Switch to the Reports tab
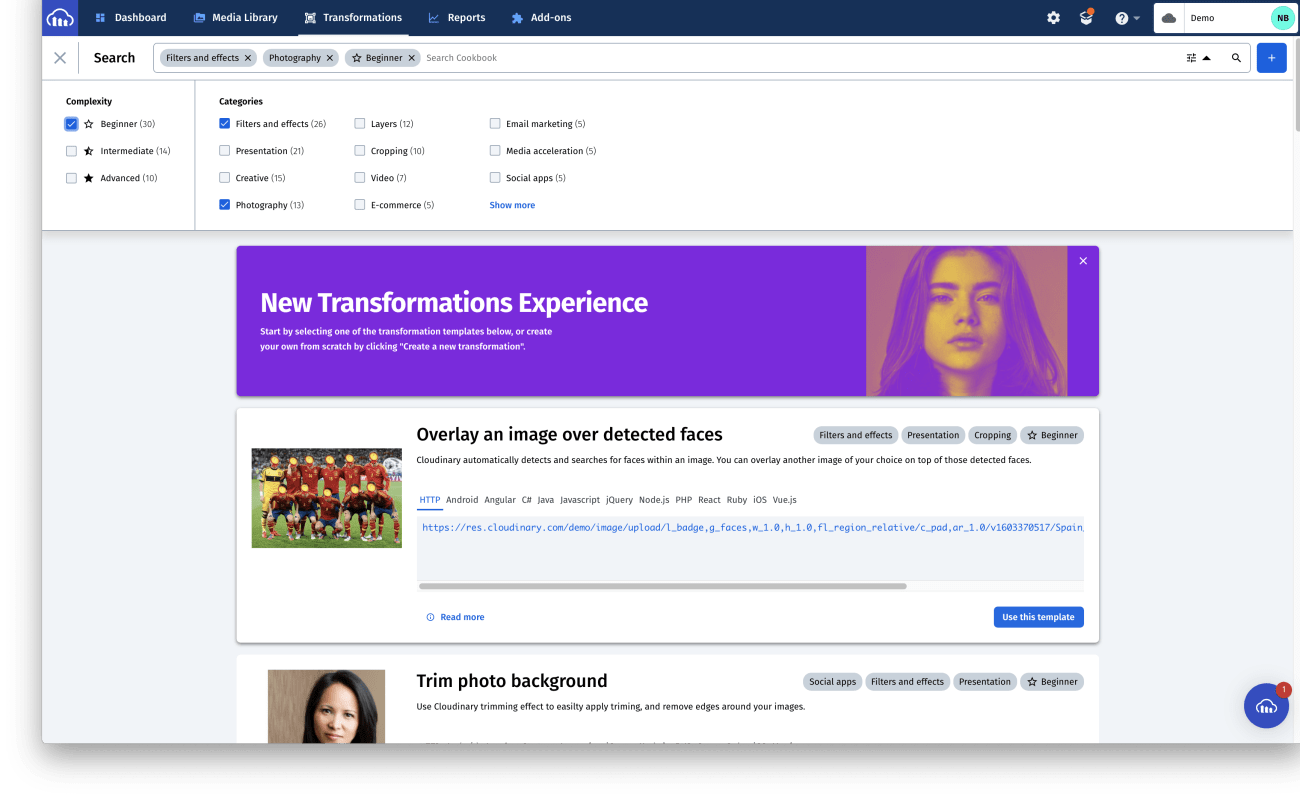This screenshot has width=1300, height=799. [x=457, y=17]
